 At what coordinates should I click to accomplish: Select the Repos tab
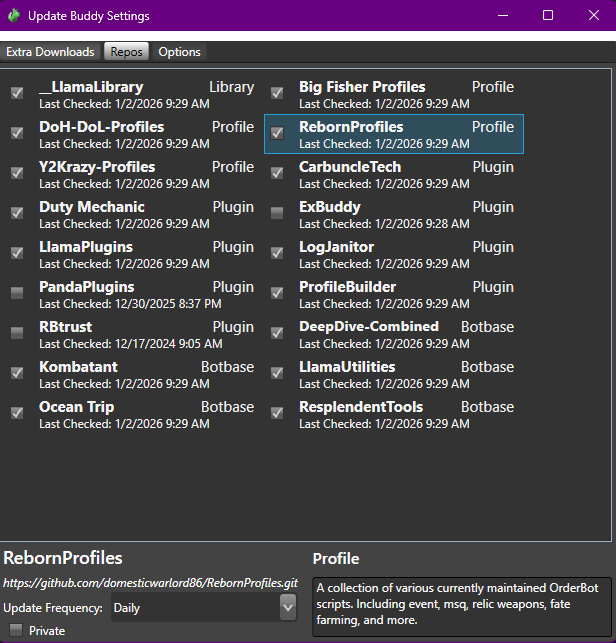(126, 52)
